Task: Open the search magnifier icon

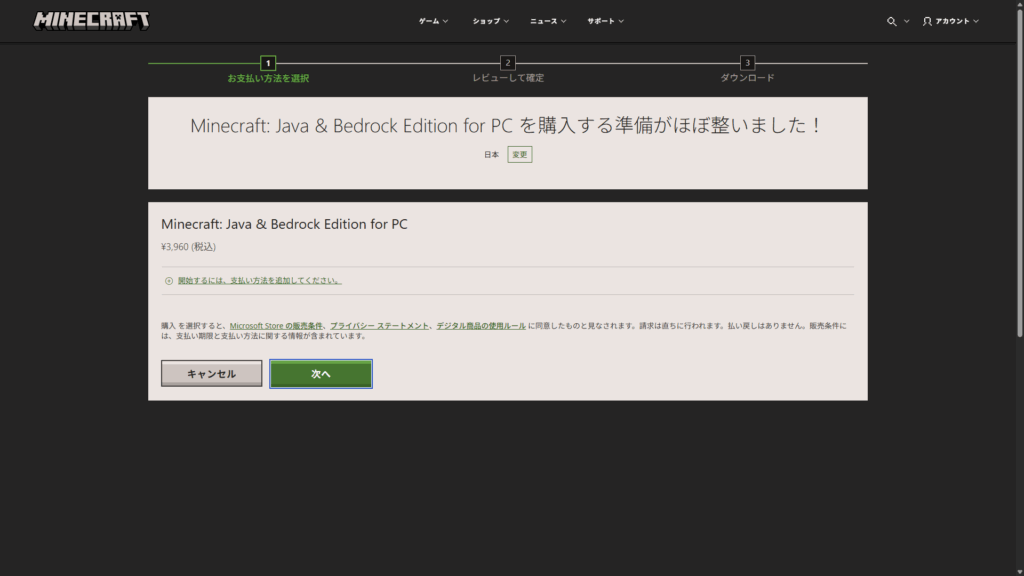Action: [x=891, y=22]
